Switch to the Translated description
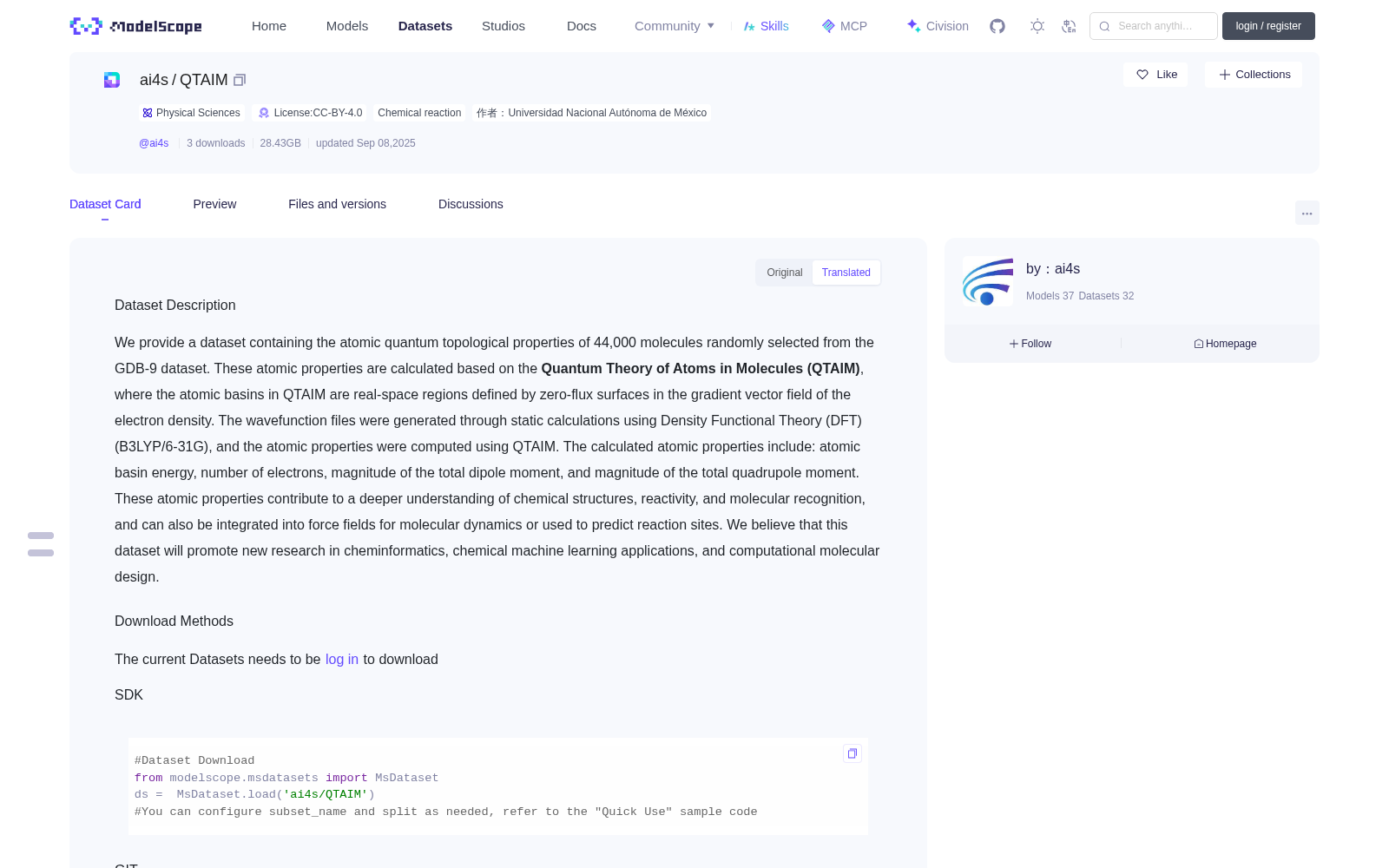The image size is (1389, 868). pos(846,273)
